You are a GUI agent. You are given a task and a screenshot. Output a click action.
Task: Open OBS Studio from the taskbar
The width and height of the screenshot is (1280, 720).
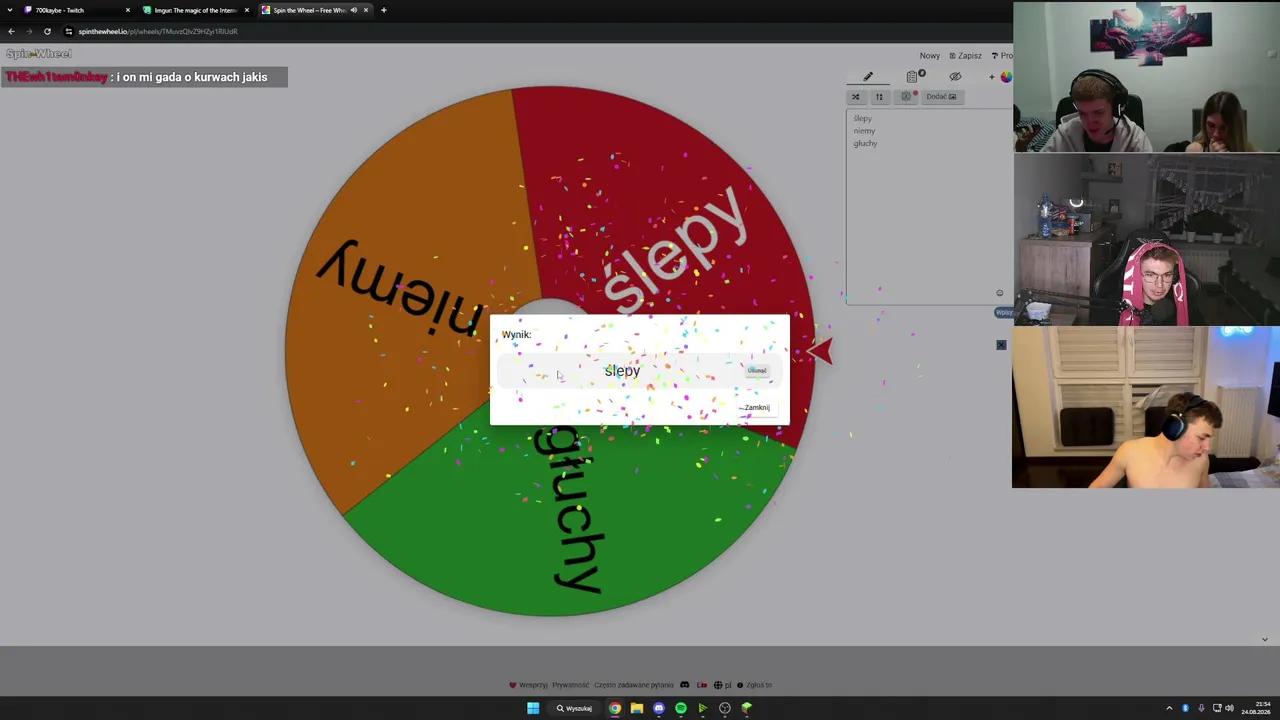[725, 708]
